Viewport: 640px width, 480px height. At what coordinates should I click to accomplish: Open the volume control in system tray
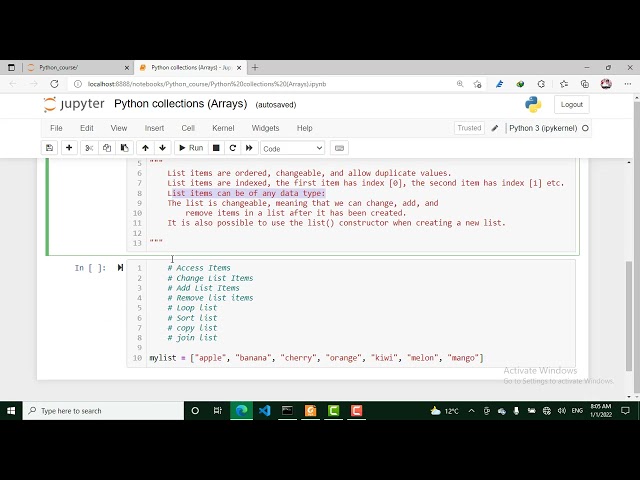click(x=562, y=411)
